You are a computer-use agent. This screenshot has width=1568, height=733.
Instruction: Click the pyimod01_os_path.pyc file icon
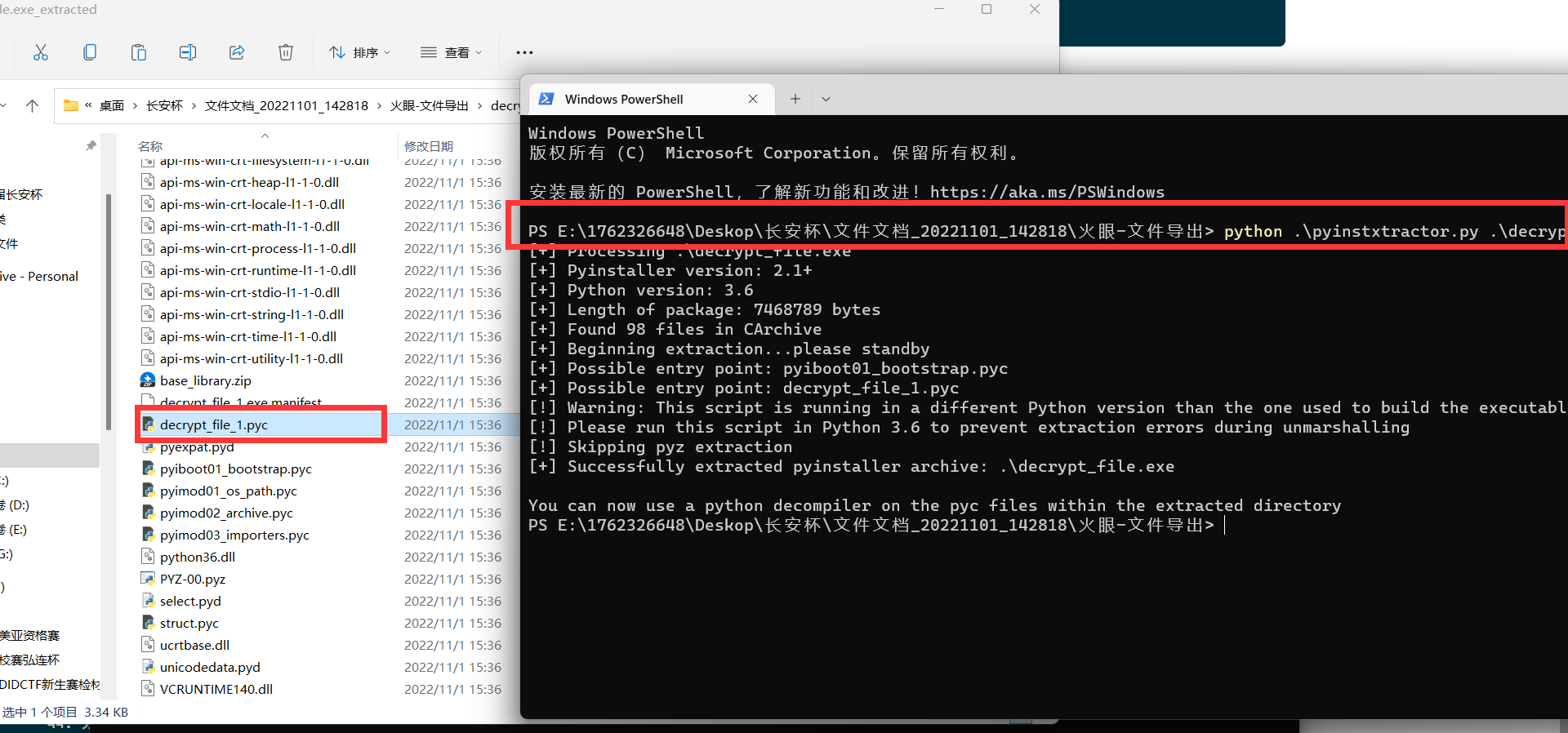(x=148, y=491)
